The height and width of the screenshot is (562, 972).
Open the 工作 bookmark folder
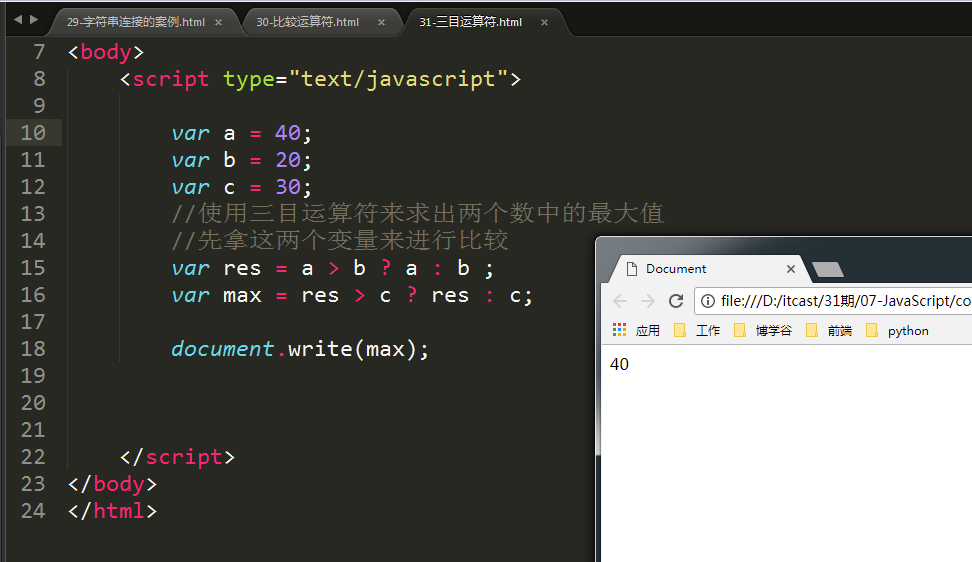click(x=697, y=330)
